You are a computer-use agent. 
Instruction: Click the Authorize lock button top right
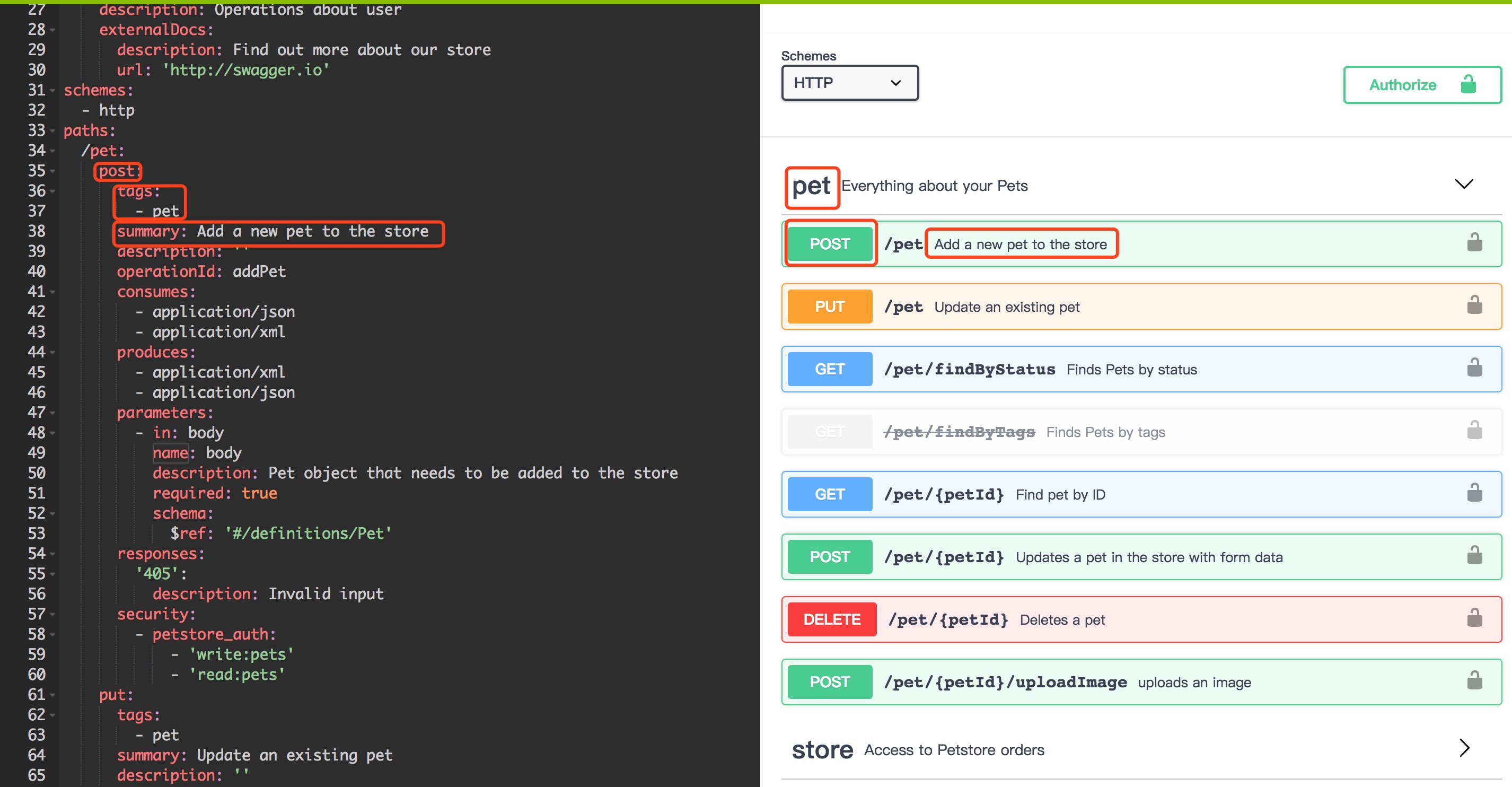pyautogui.click(x=1422, y=84)
